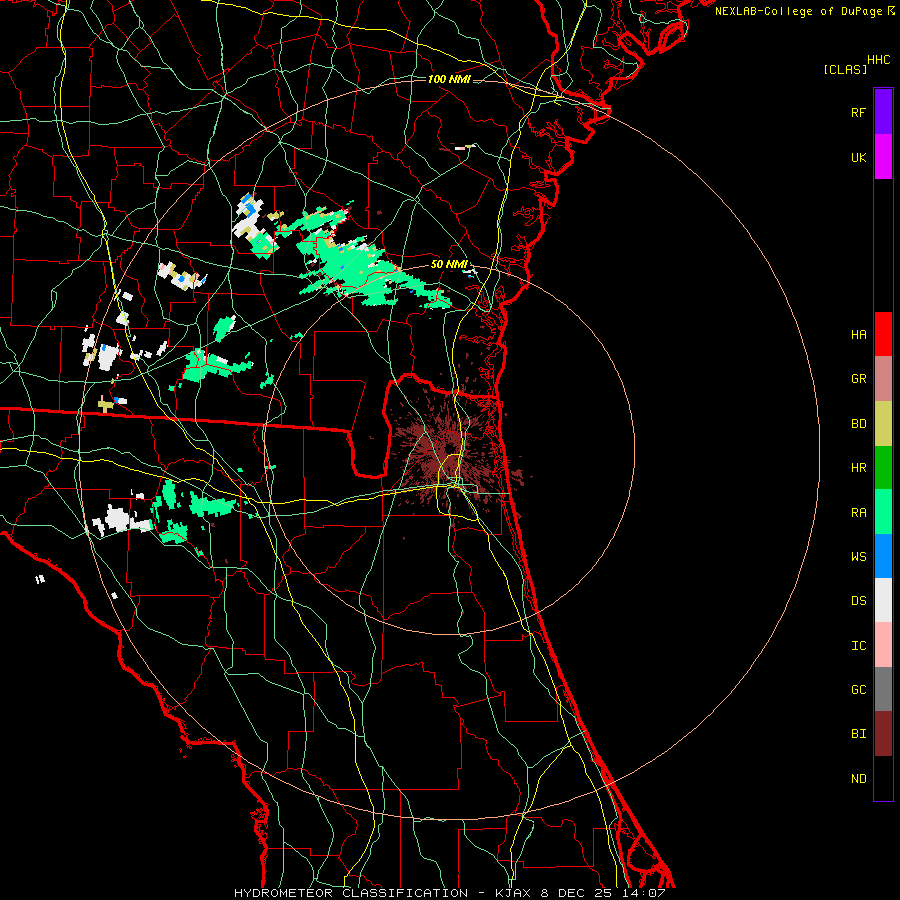This screenshot has height=900, width=900.
Task: Click the ND legend label
Action: tap(858, 779)
